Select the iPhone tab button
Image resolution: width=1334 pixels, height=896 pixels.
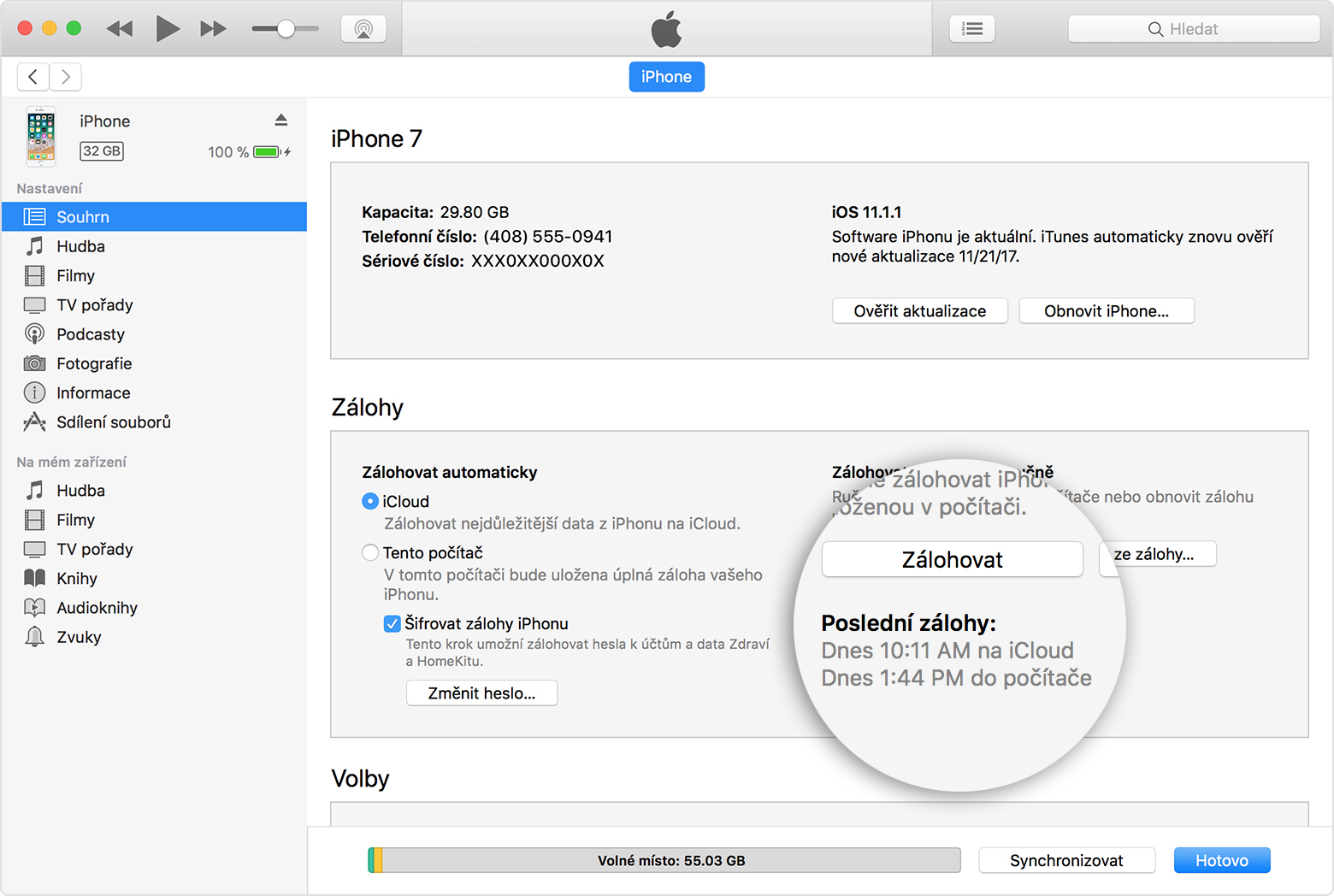pos(667,77)
